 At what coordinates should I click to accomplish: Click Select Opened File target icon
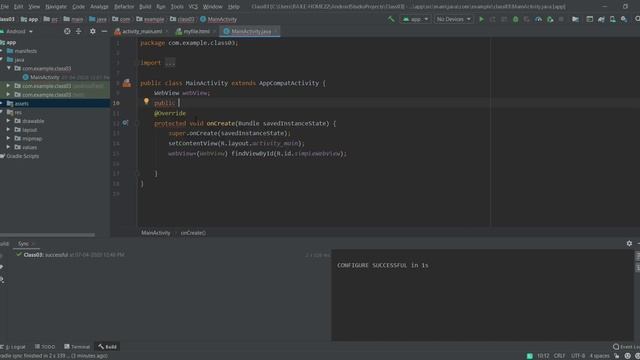click(x=67, y=31)
